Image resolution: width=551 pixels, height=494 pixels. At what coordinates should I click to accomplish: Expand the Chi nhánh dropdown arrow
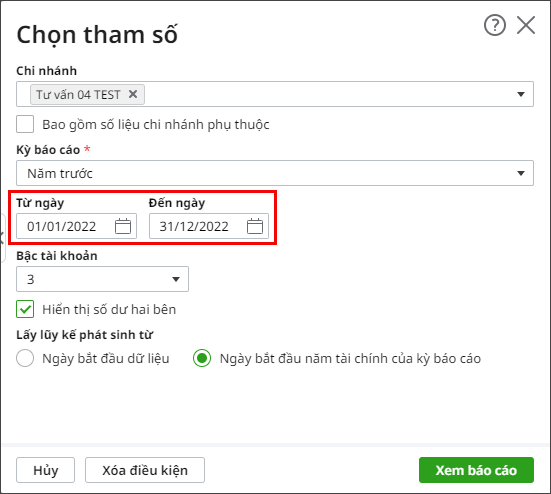click(x=521, y=94)
